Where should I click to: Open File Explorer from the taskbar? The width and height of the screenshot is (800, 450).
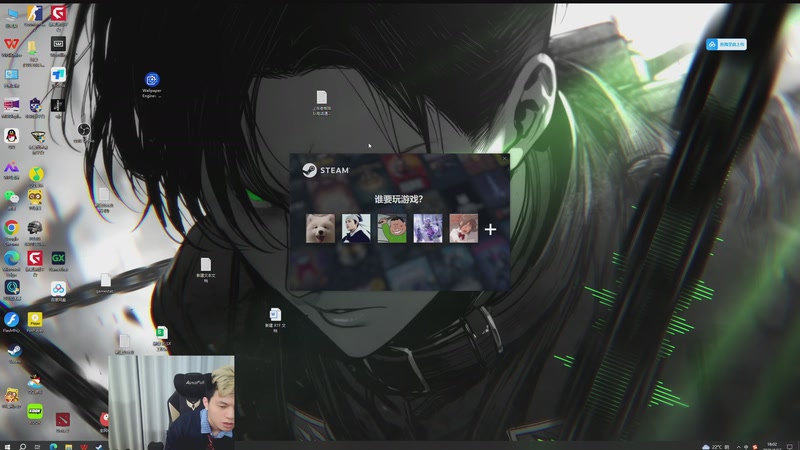click(68, 446)
